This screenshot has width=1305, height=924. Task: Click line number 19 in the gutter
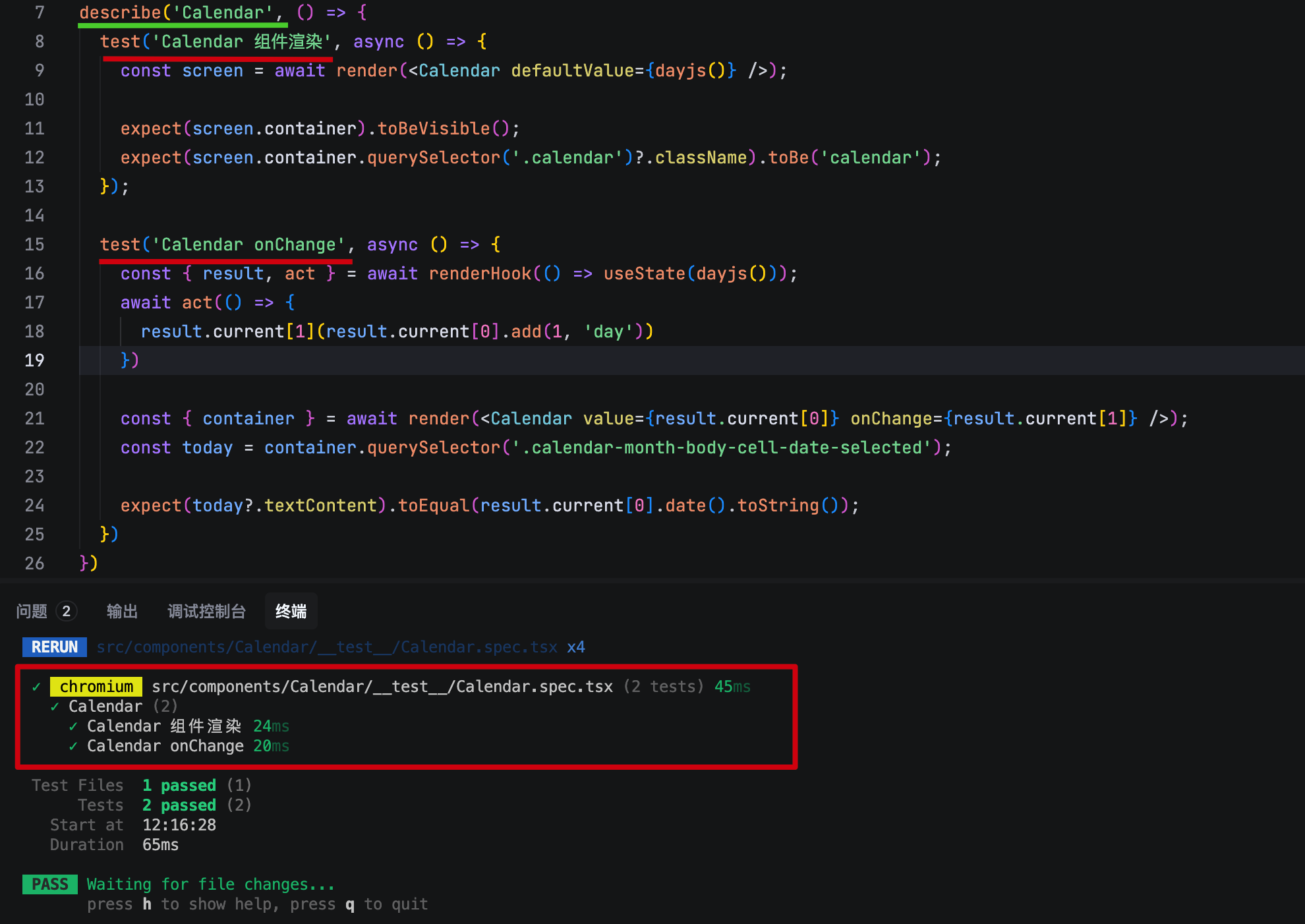tap(34, 361)
